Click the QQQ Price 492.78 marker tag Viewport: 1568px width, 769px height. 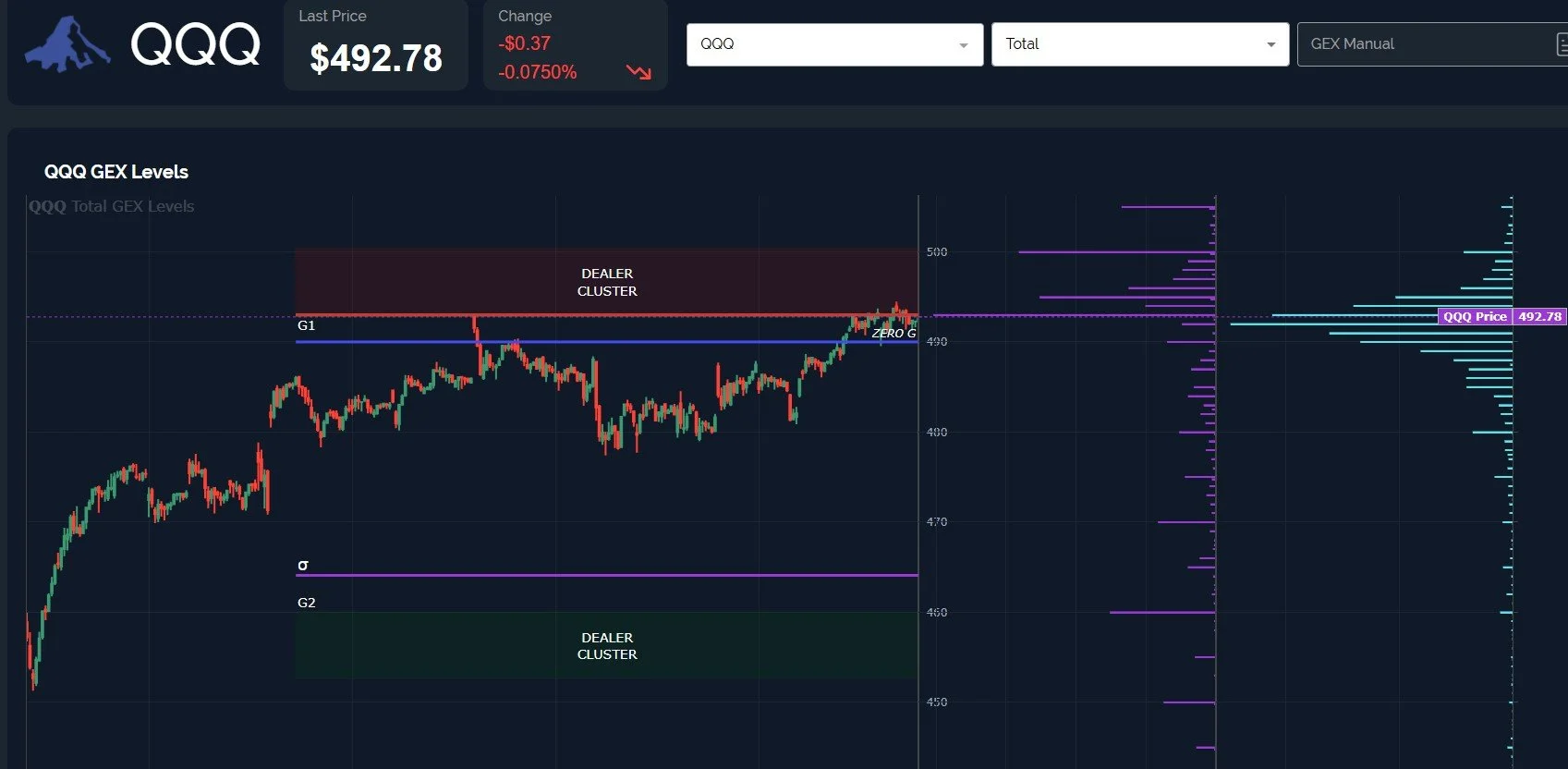(x=1502, y=316)
